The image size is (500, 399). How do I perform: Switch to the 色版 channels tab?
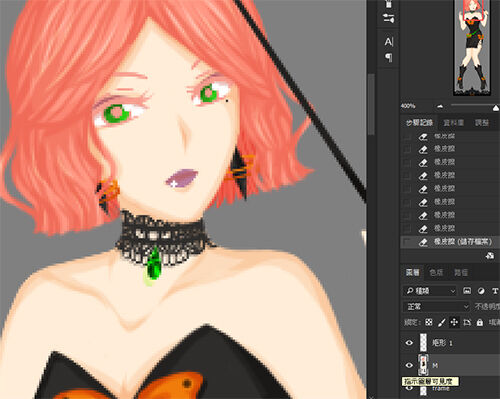pyautogui.click(x=436, y=273)
